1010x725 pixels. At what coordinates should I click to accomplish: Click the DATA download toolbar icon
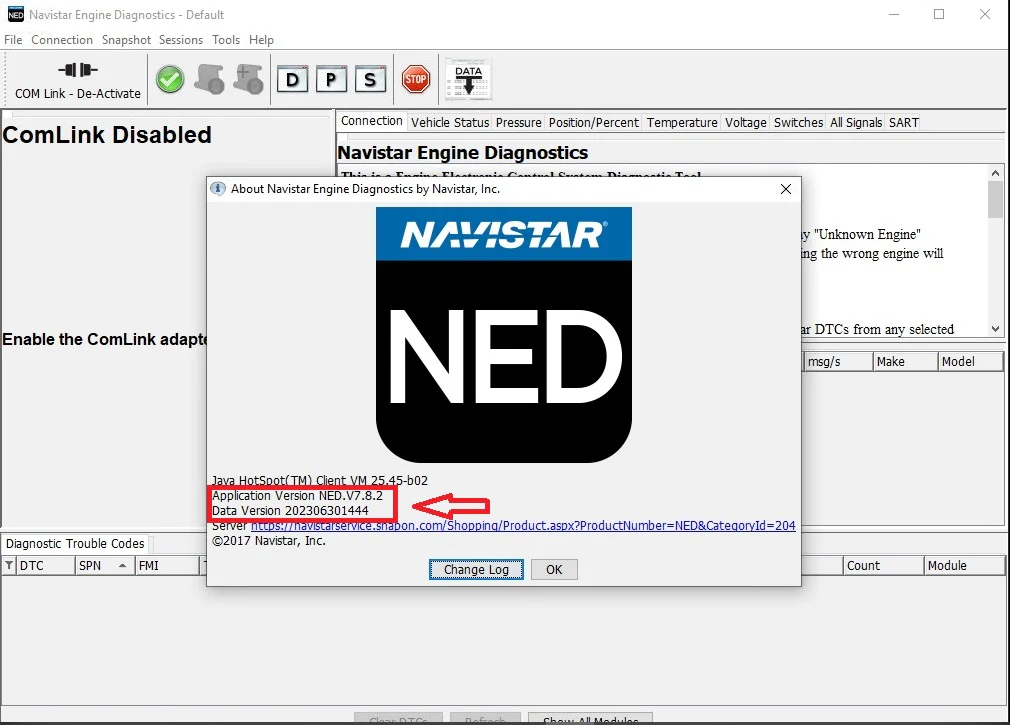tap(468, 80)
